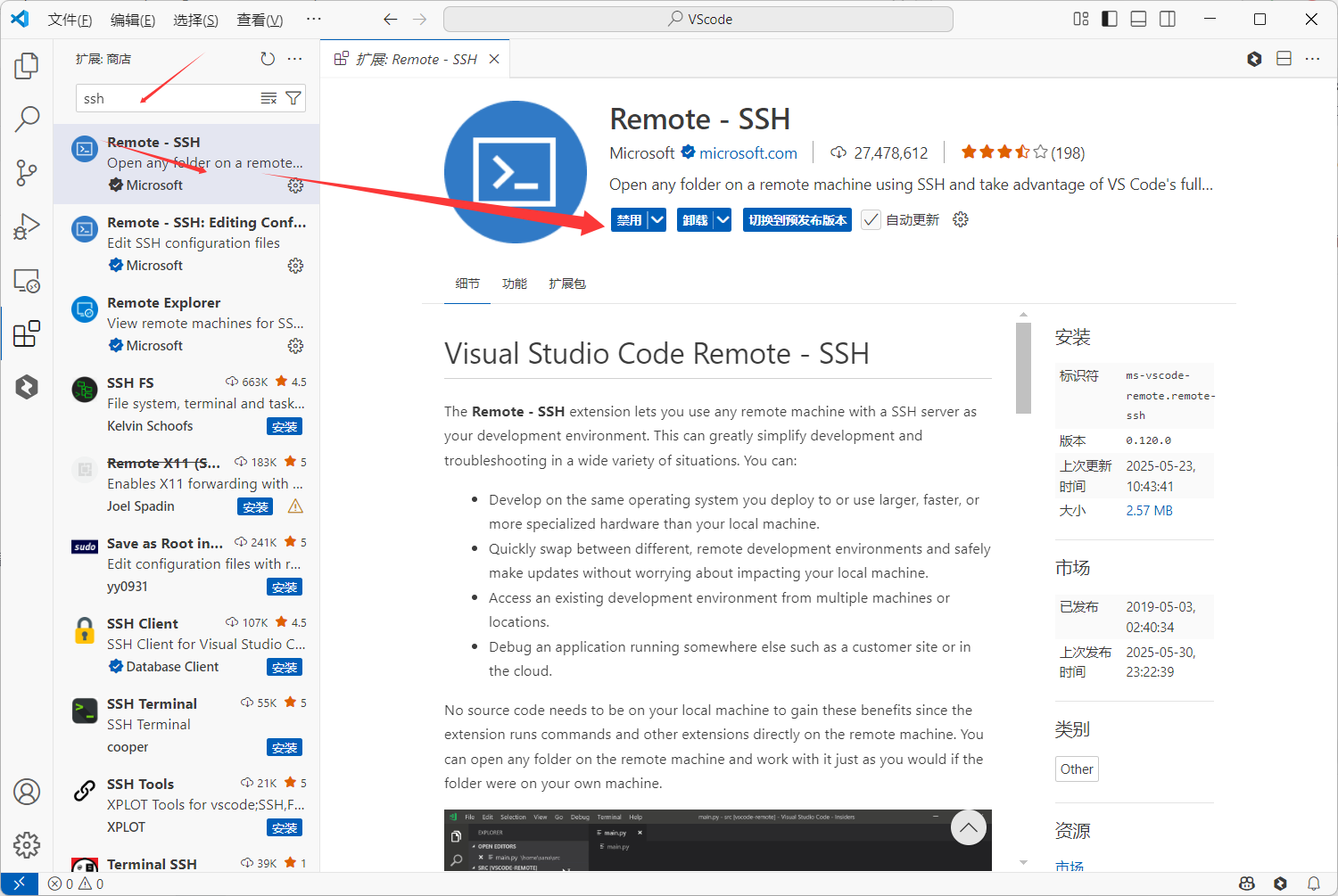Select the Remote Explorer extension list item

pyautogui.click(x=186, y=325)
